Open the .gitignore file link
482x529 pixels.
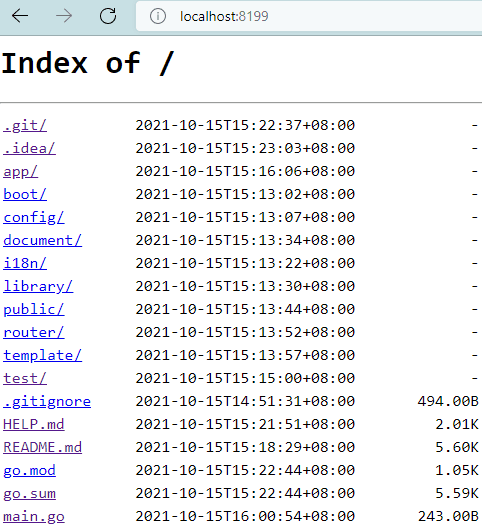[x=47, y=401]
